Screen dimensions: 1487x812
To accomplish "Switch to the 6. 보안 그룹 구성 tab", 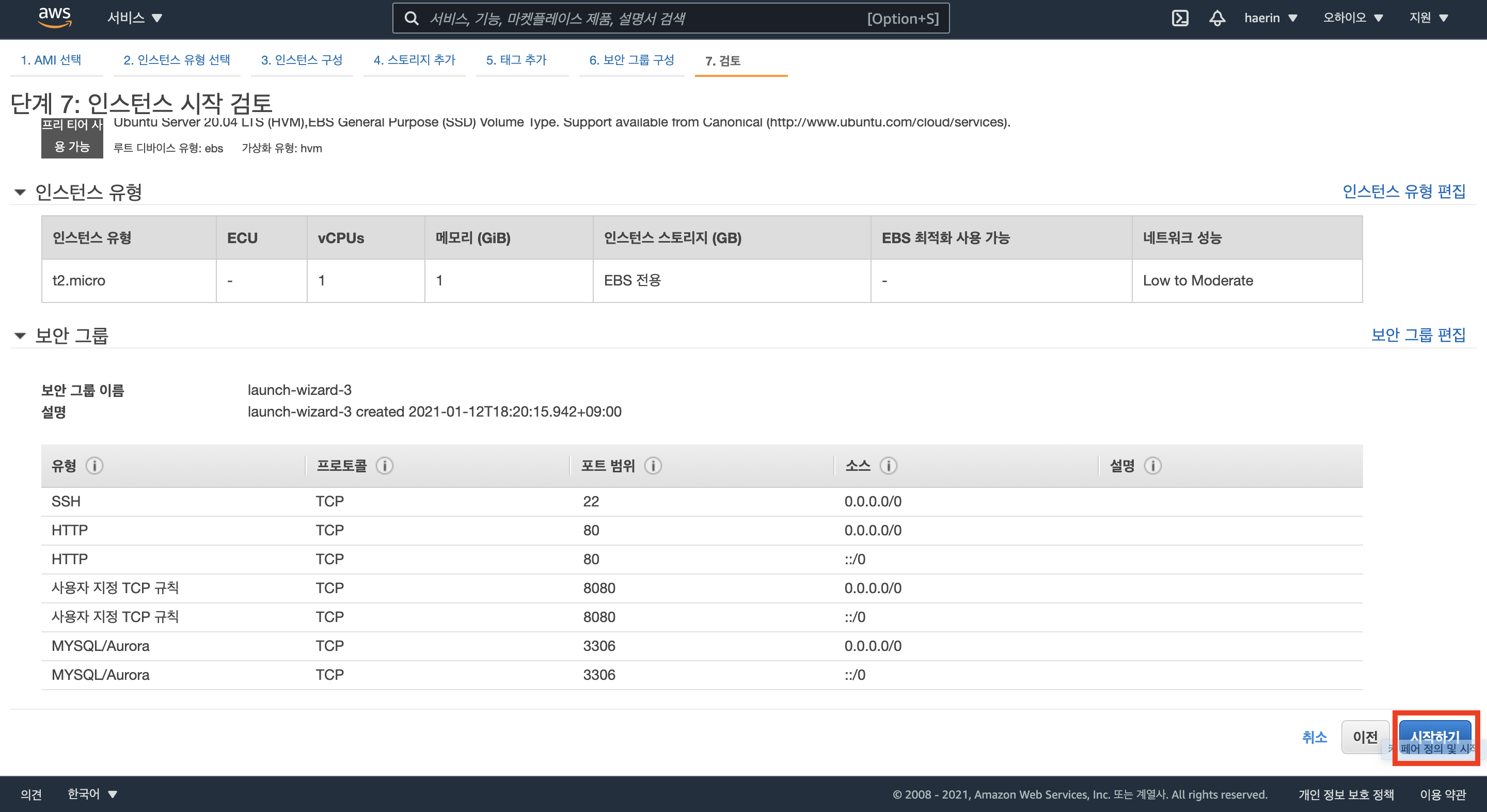I will click(631, 60).
